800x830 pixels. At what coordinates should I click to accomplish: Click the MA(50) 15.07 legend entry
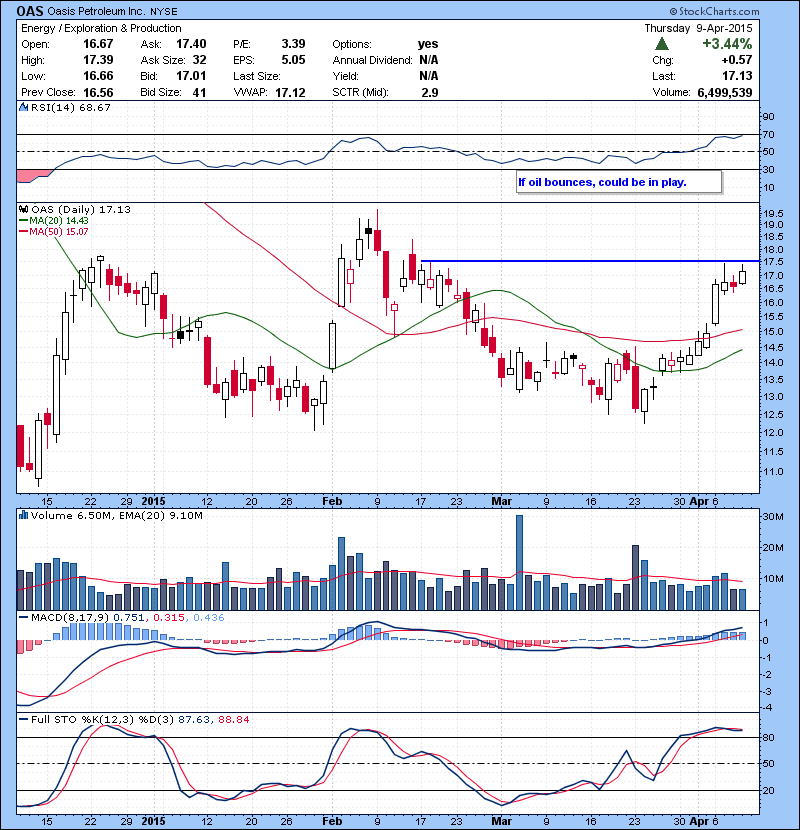tap(54, 232)
